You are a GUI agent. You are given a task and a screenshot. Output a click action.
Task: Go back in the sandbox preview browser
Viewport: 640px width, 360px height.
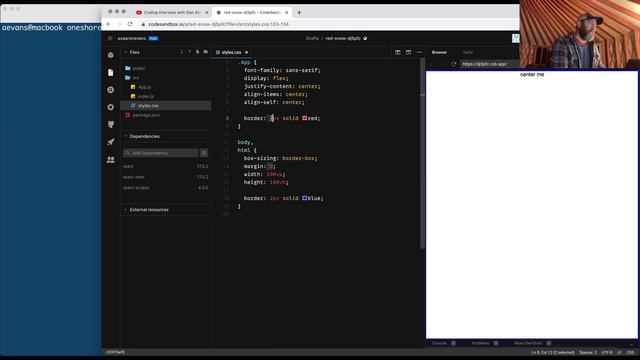click(x=432, y=64)
